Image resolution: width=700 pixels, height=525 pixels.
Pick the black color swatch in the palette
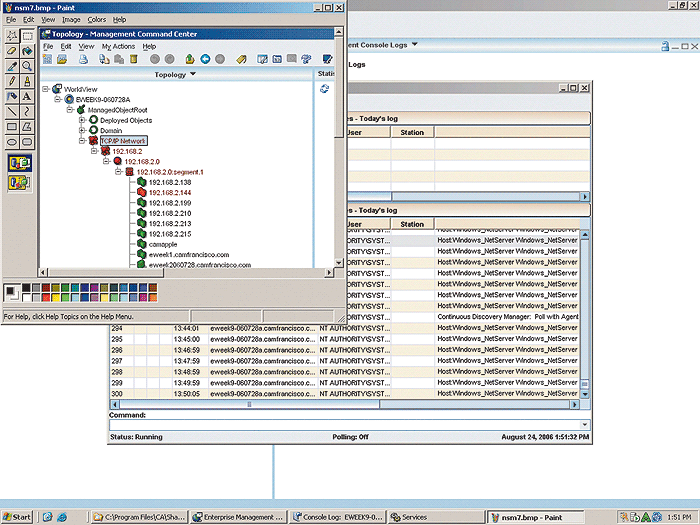[26, 288]
